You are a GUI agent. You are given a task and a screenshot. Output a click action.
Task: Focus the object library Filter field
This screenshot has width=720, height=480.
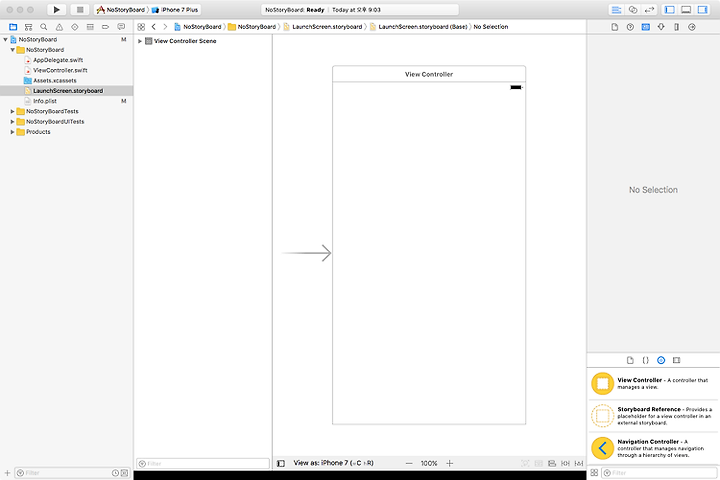click(x=659, y=473)
